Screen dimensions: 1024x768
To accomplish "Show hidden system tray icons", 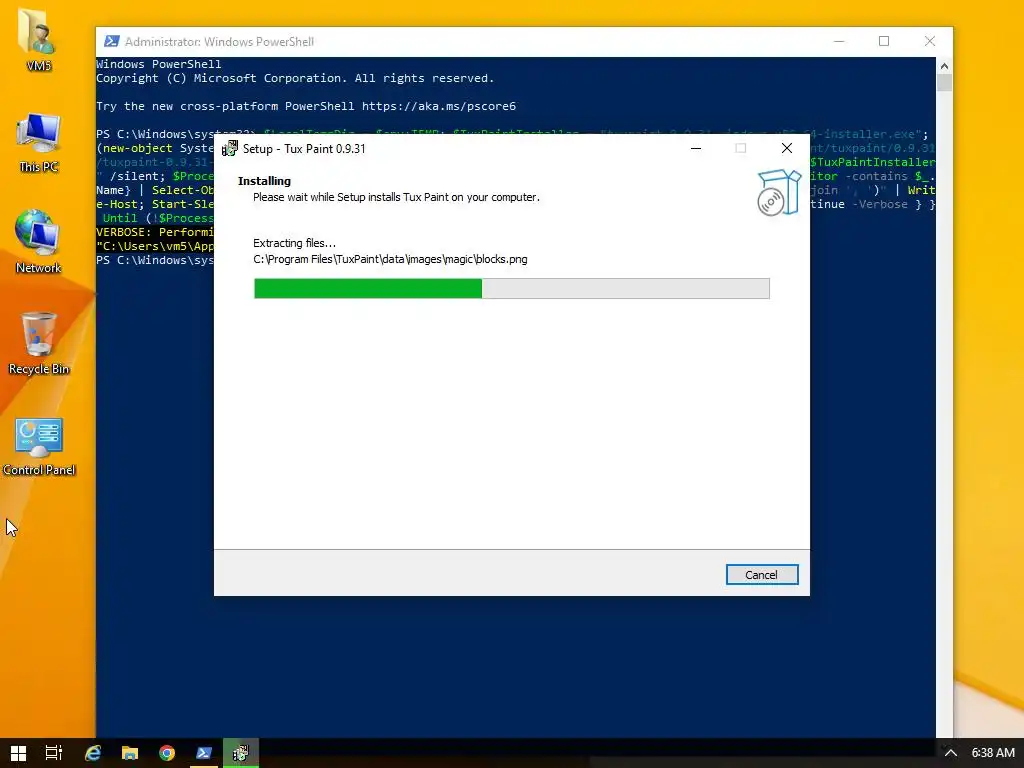I will click(951, 753).
